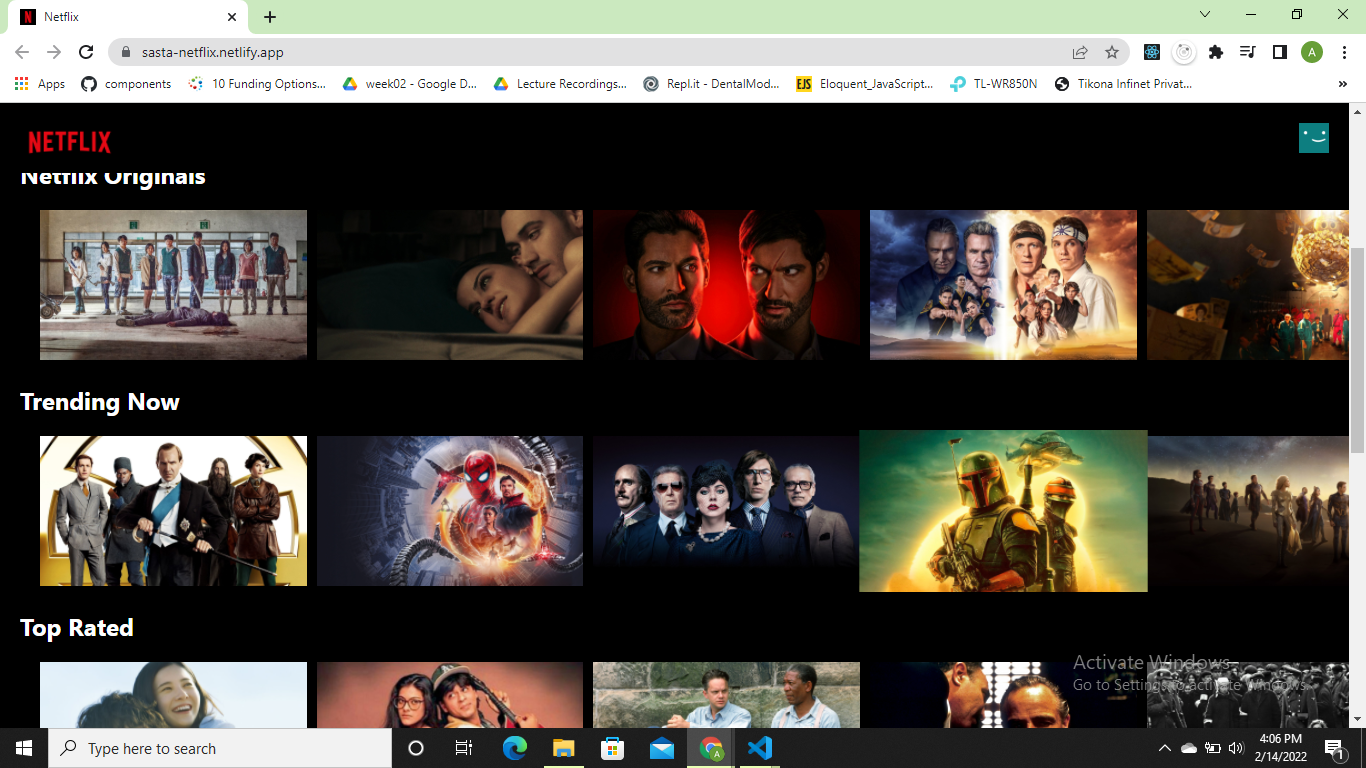Select the Bollywood couple poster in Top Rated
1366x768 pixels.
tap(450, 694)
